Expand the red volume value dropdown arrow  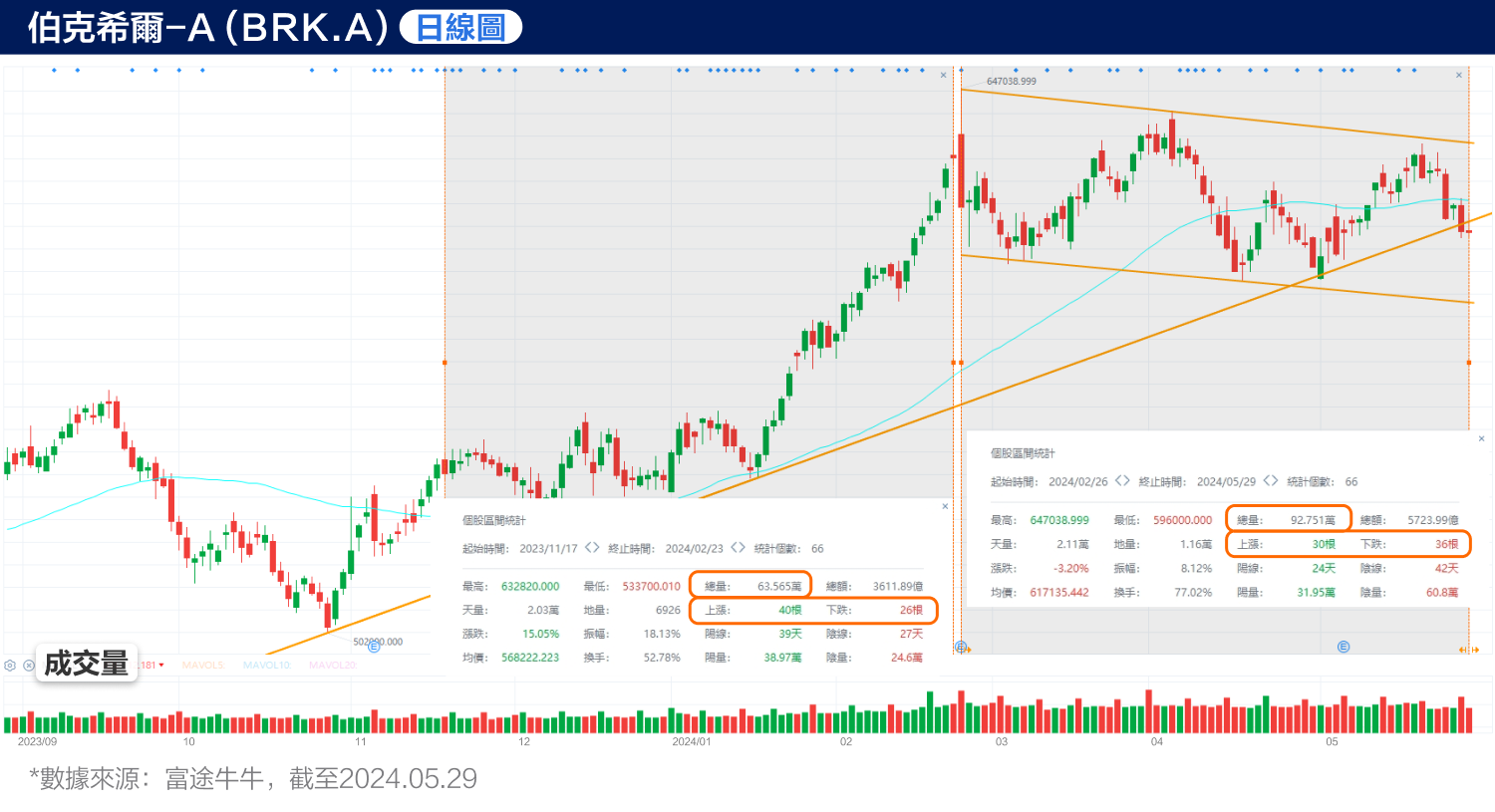tap(161, 666)
